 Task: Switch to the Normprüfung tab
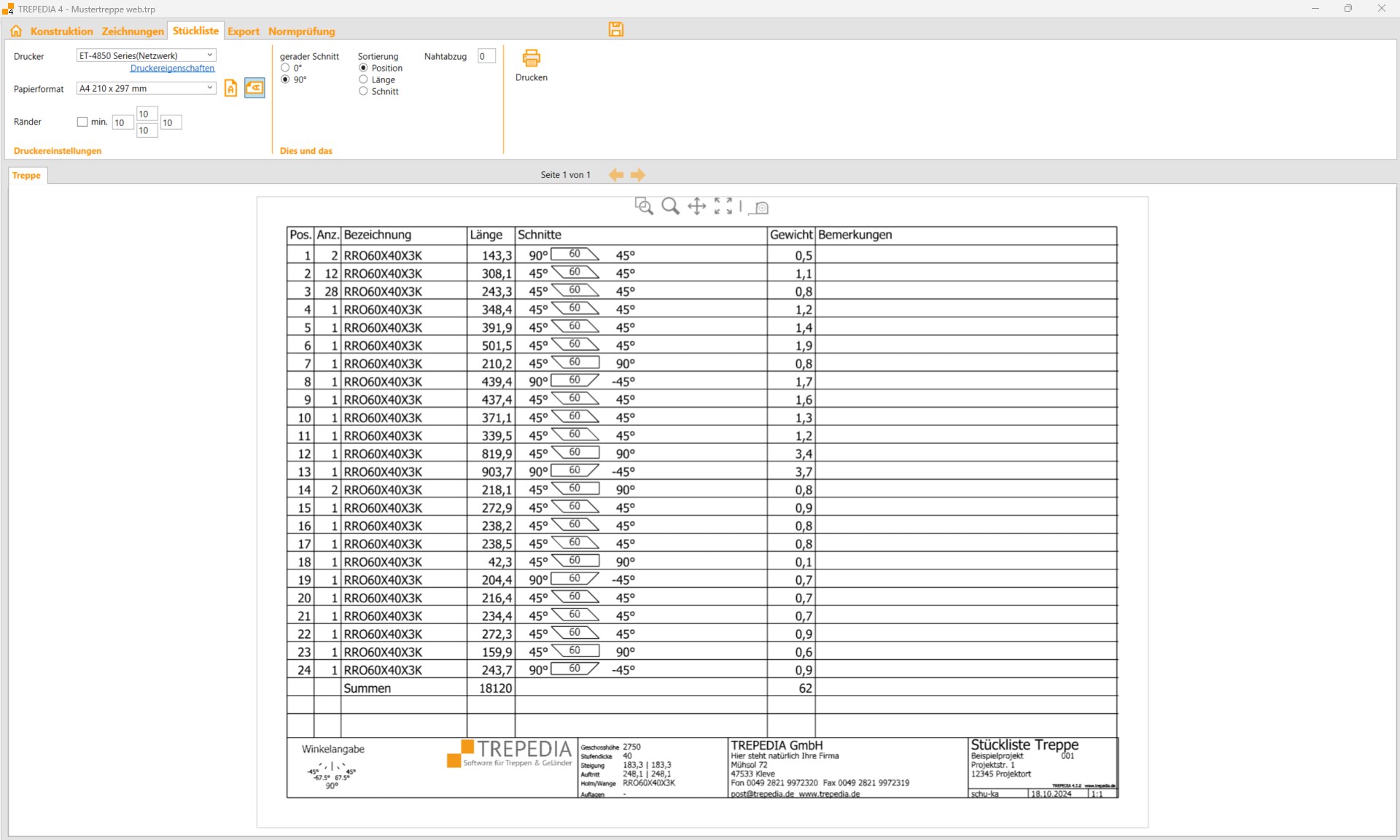coord(301,31)
